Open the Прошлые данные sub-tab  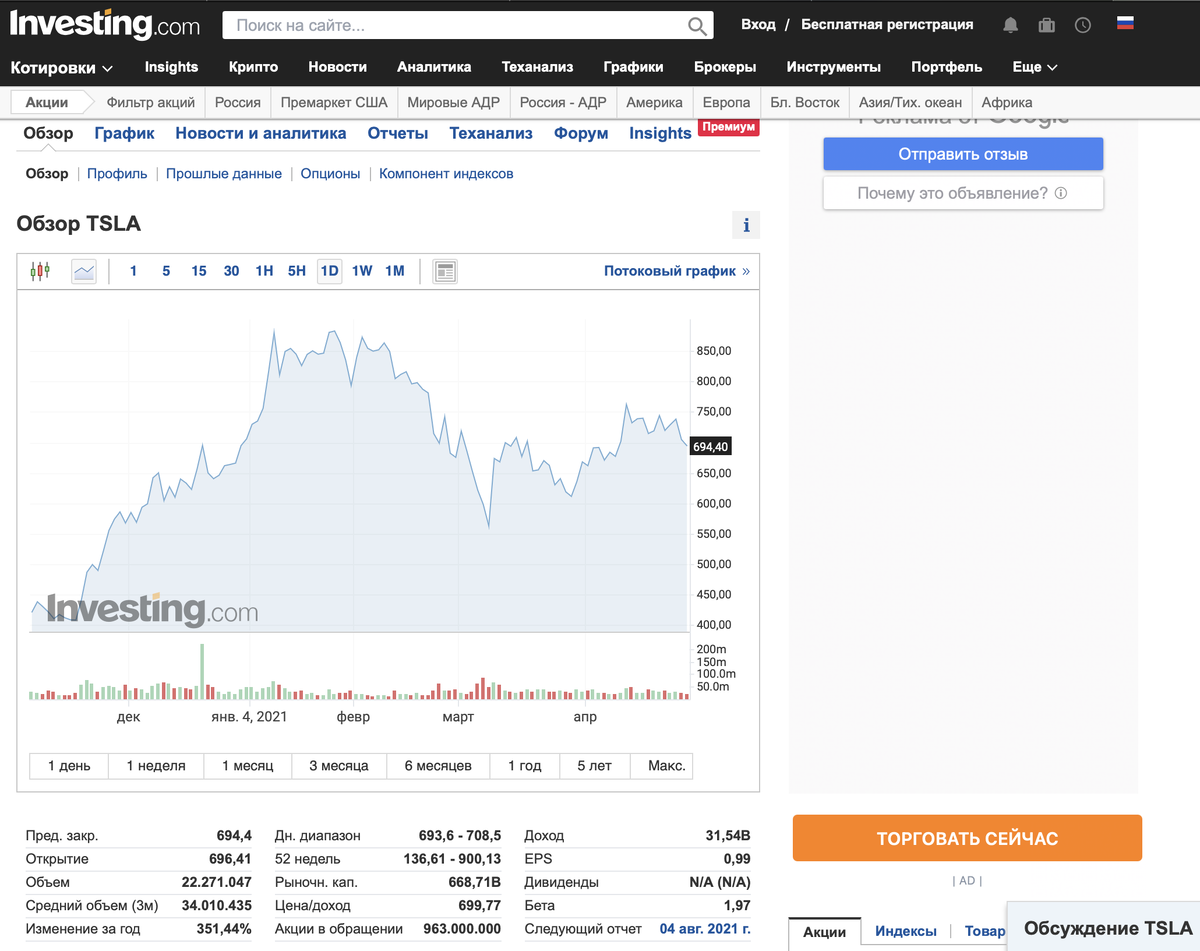pos(224,174)
